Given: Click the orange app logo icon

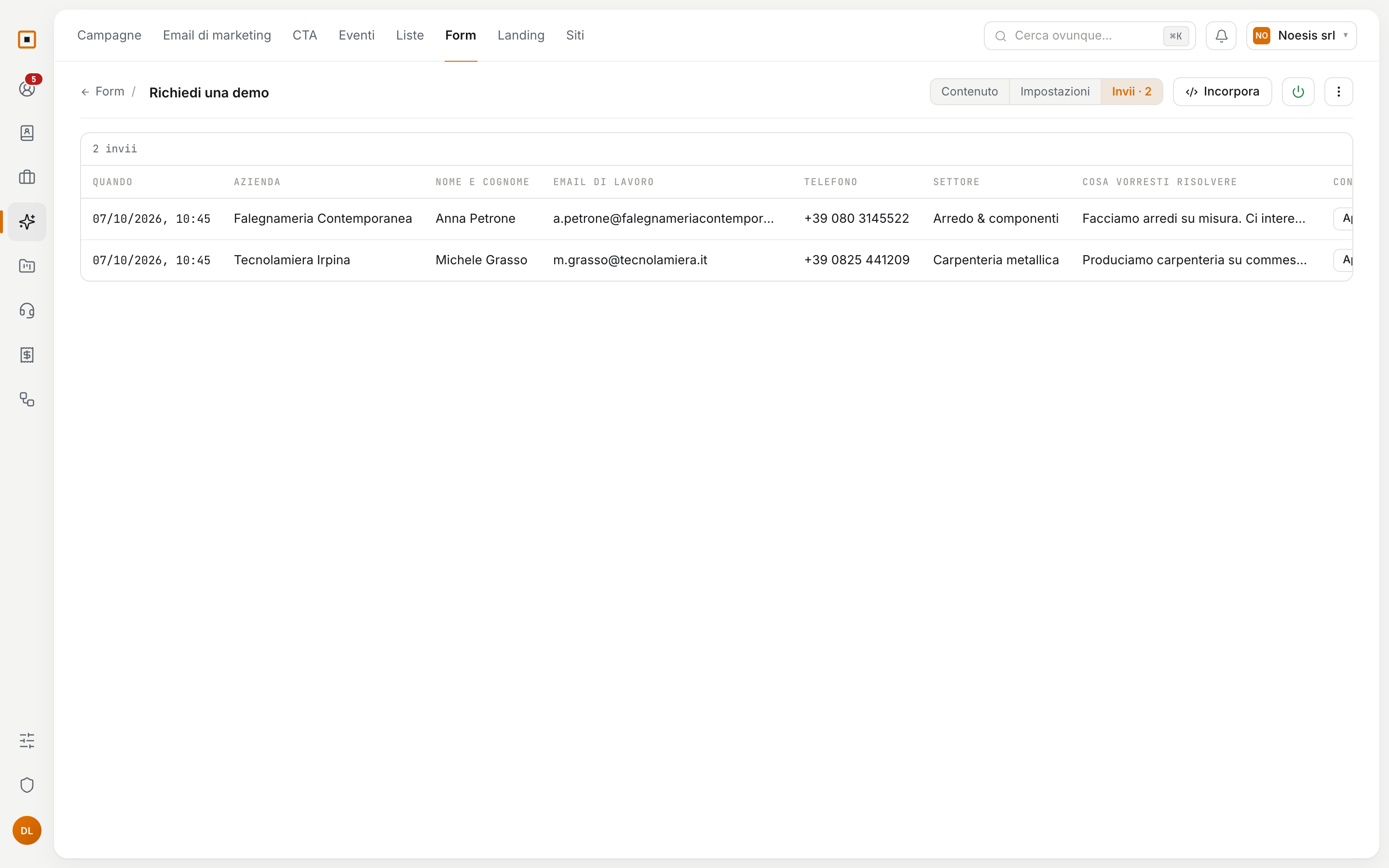Looking at the screenshot, I should pos(27,40).
